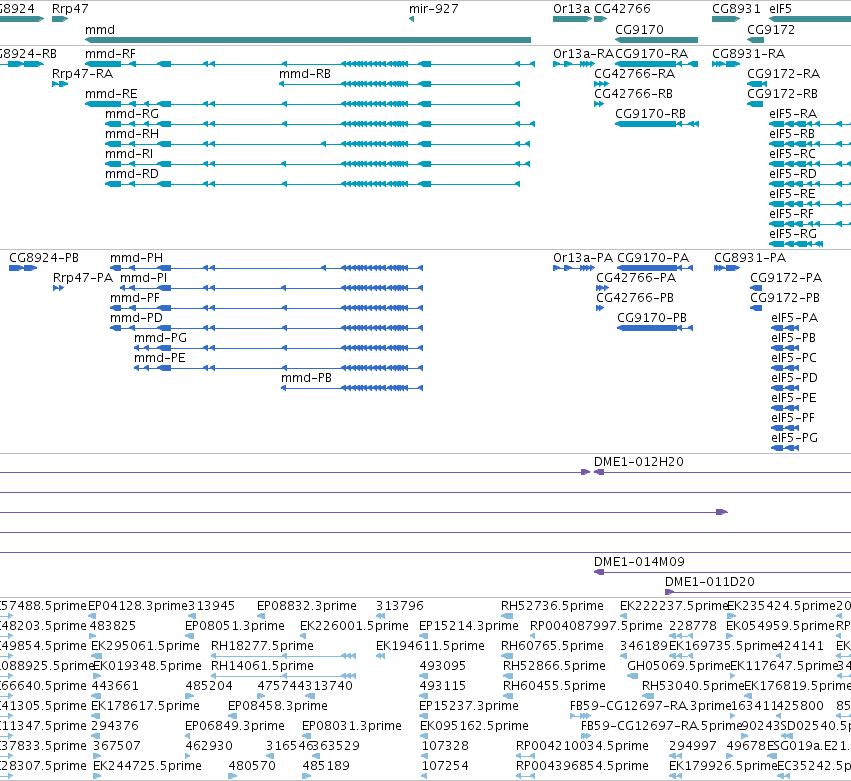851x781 pixels.
Task: Click the eIF5-RG transcript label
Action: tap(793, 234)
